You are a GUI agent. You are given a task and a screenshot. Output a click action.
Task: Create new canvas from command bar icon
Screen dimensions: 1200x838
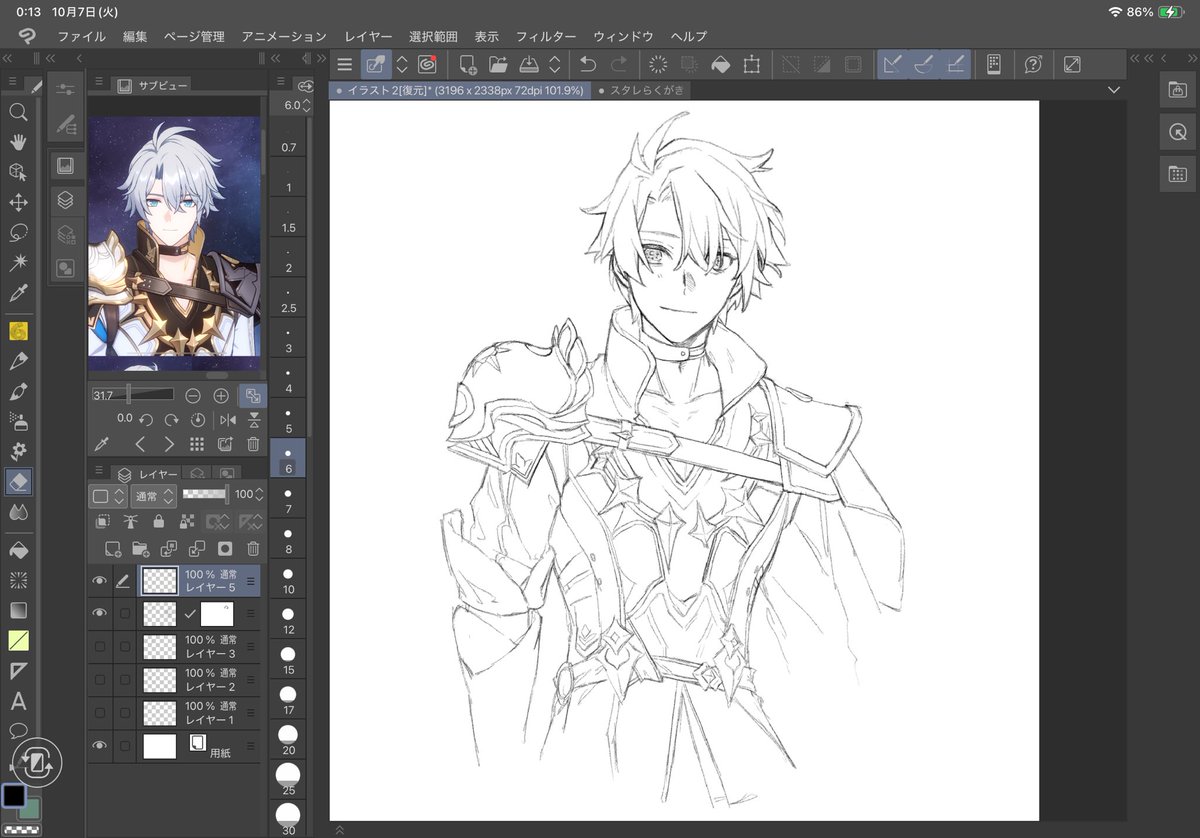[x=467, y=65]
